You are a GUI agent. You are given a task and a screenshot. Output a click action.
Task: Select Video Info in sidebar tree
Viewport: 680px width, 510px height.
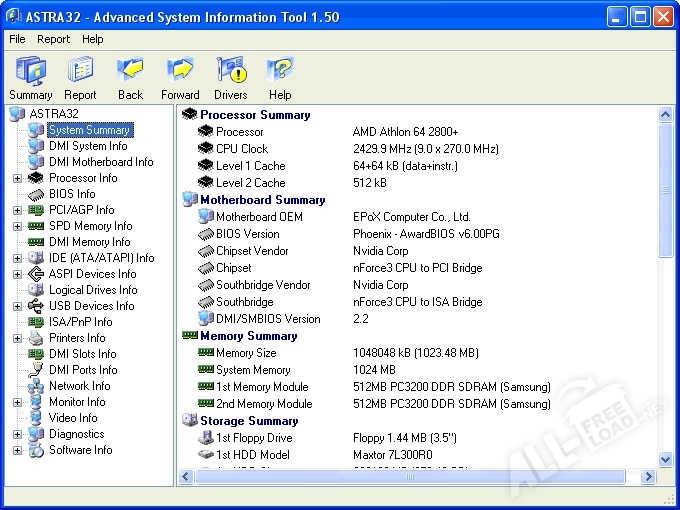click(73, 418)
